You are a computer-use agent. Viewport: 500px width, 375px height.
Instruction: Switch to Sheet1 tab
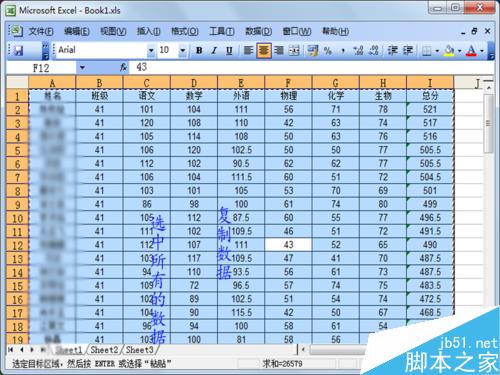69,350
